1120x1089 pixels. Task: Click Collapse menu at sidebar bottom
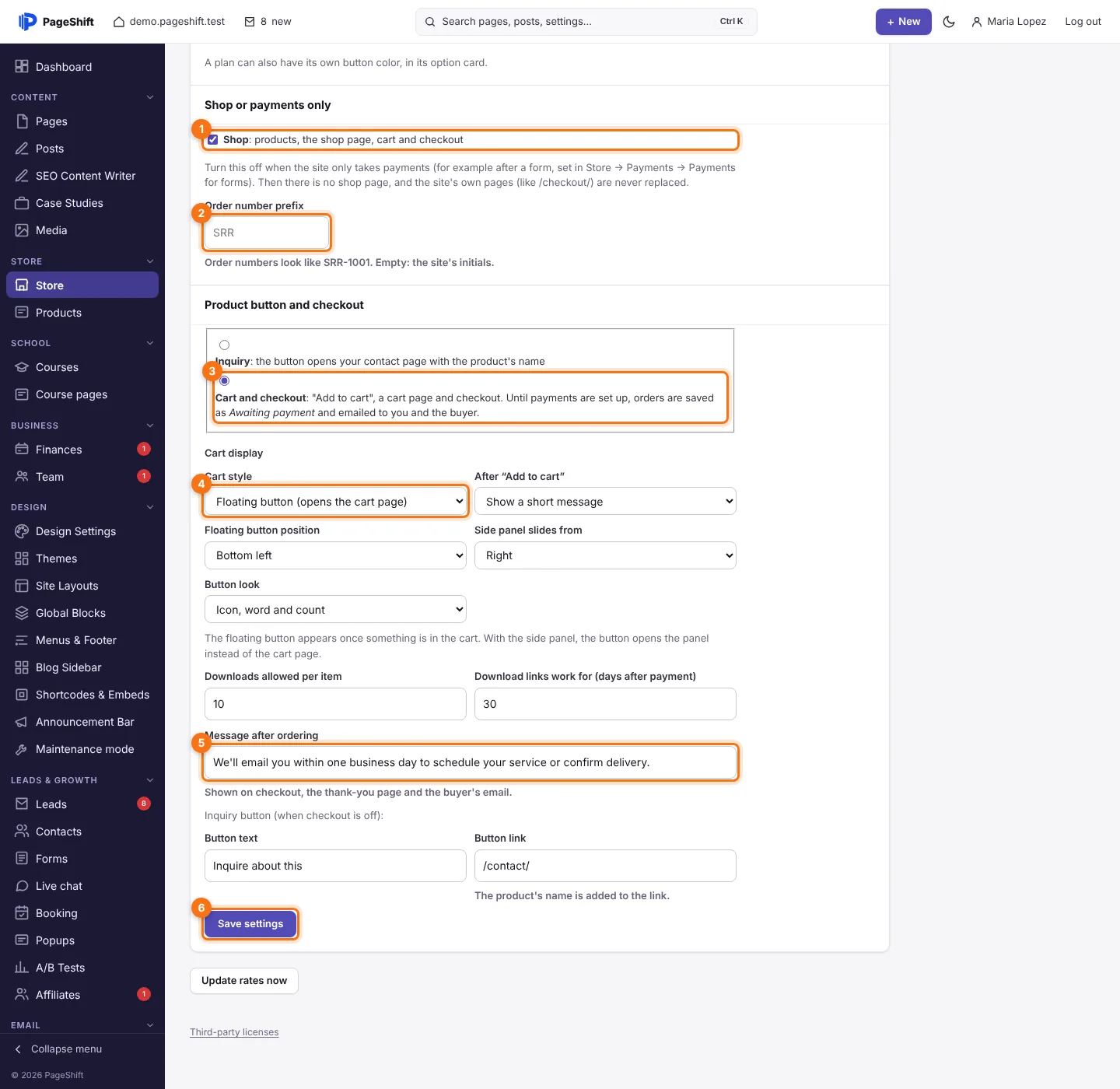coord(59,1049)
